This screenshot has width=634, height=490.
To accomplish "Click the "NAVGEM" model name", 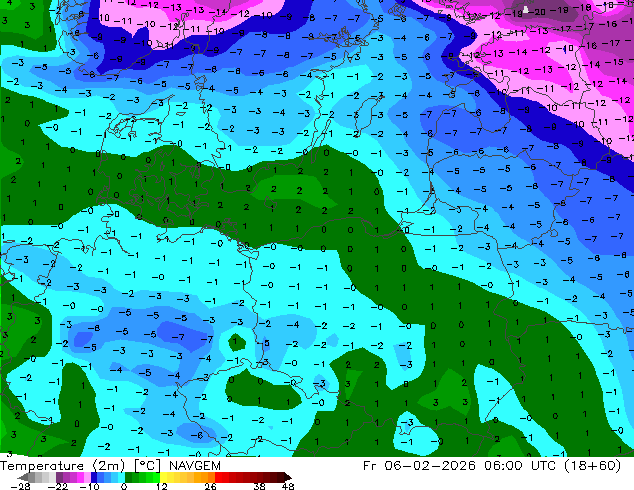I will click(195, 466).
